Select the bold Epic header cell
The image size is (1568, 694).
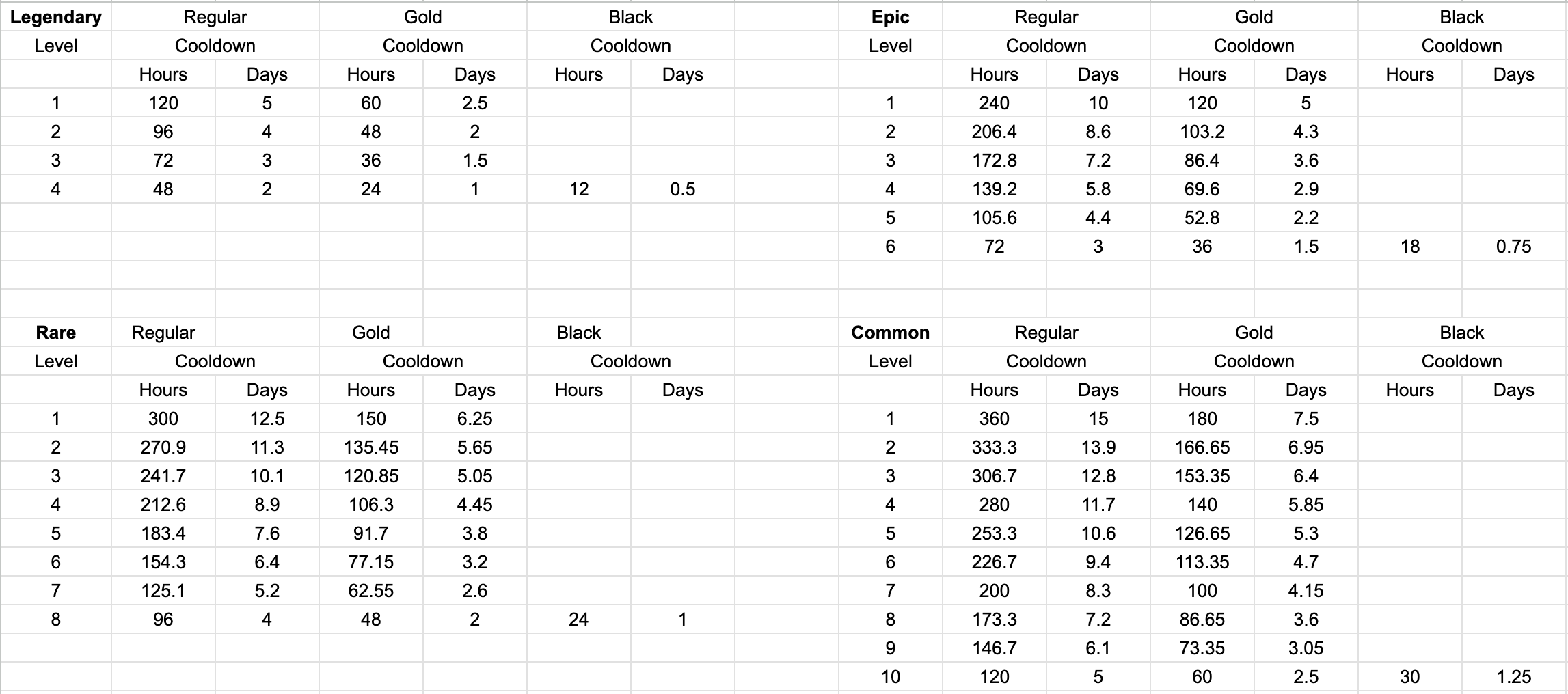coord(890,17)
